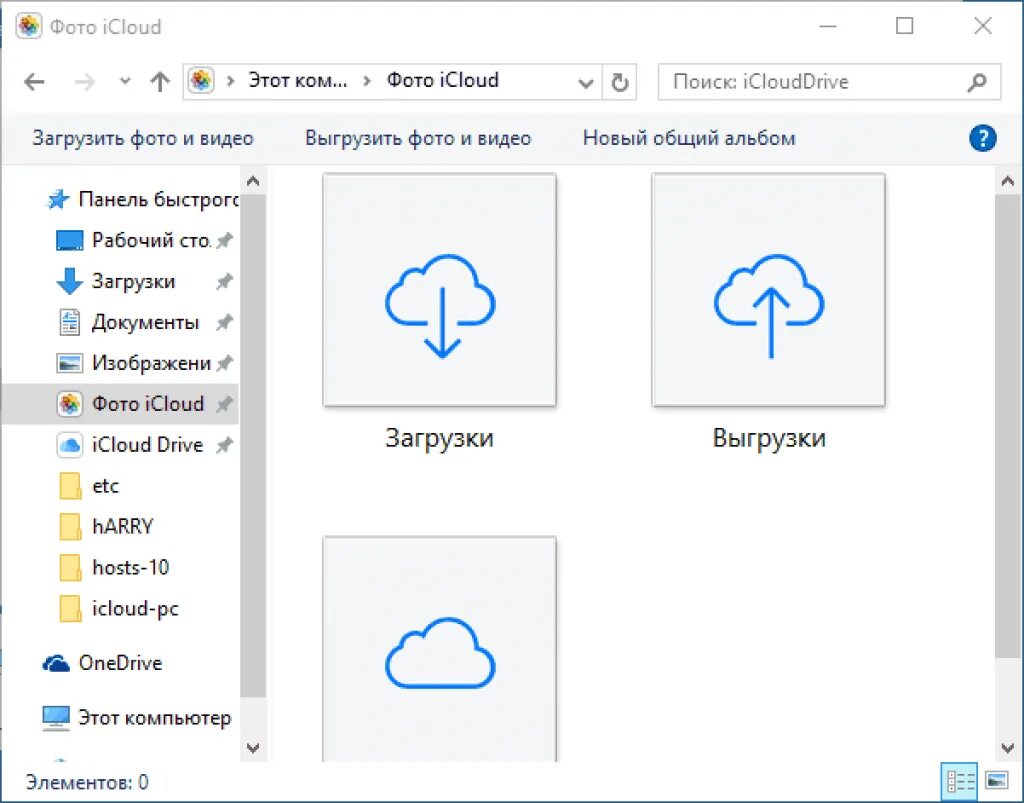
Task: Open Изображения in sidebar
Action: coord(133,363)
